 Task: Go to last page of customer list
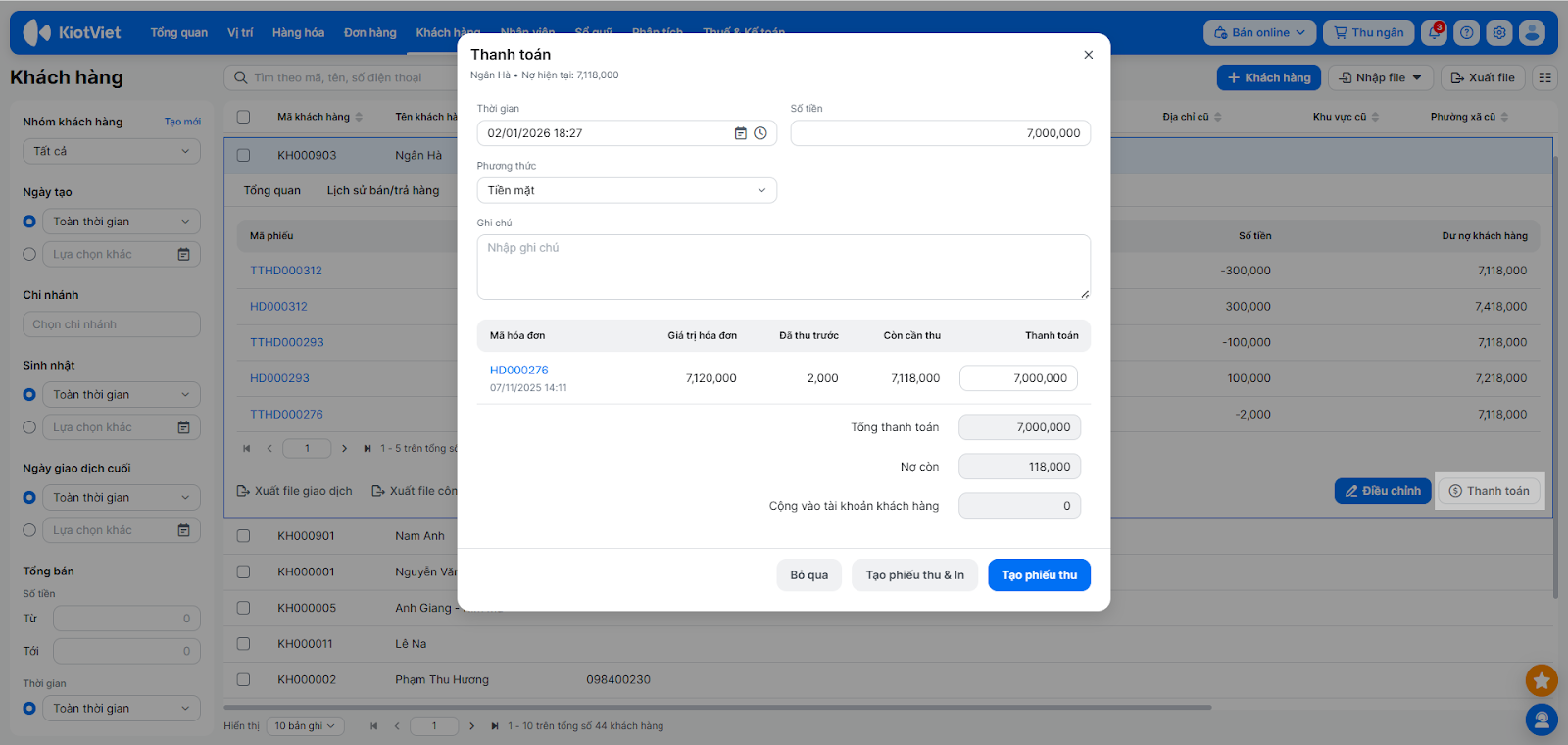pyautogui.click(x=495, y=726)
